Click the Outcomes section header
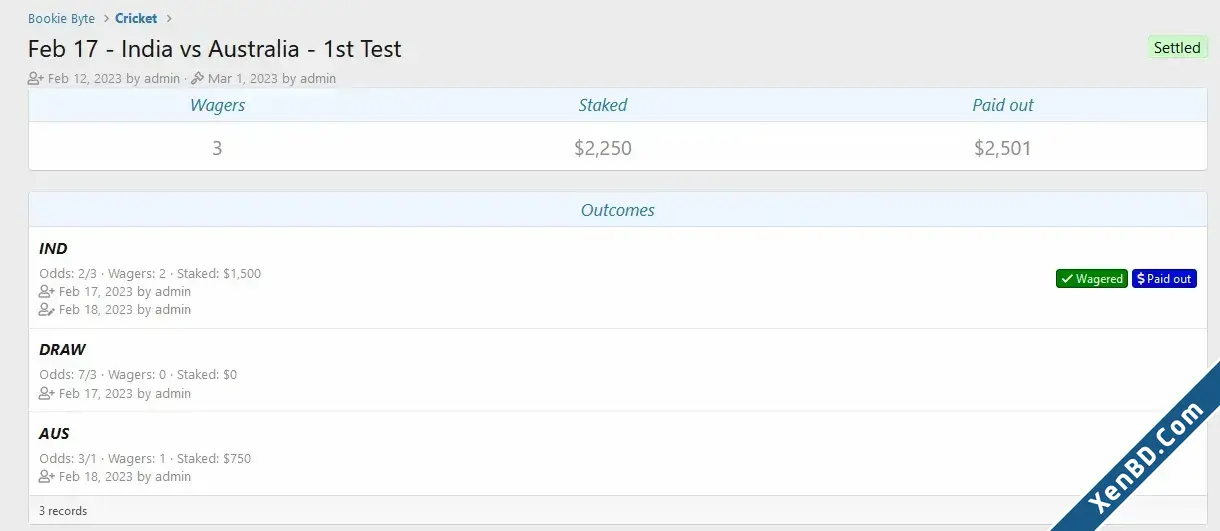 pyautogui.click(x=618, y=210)
